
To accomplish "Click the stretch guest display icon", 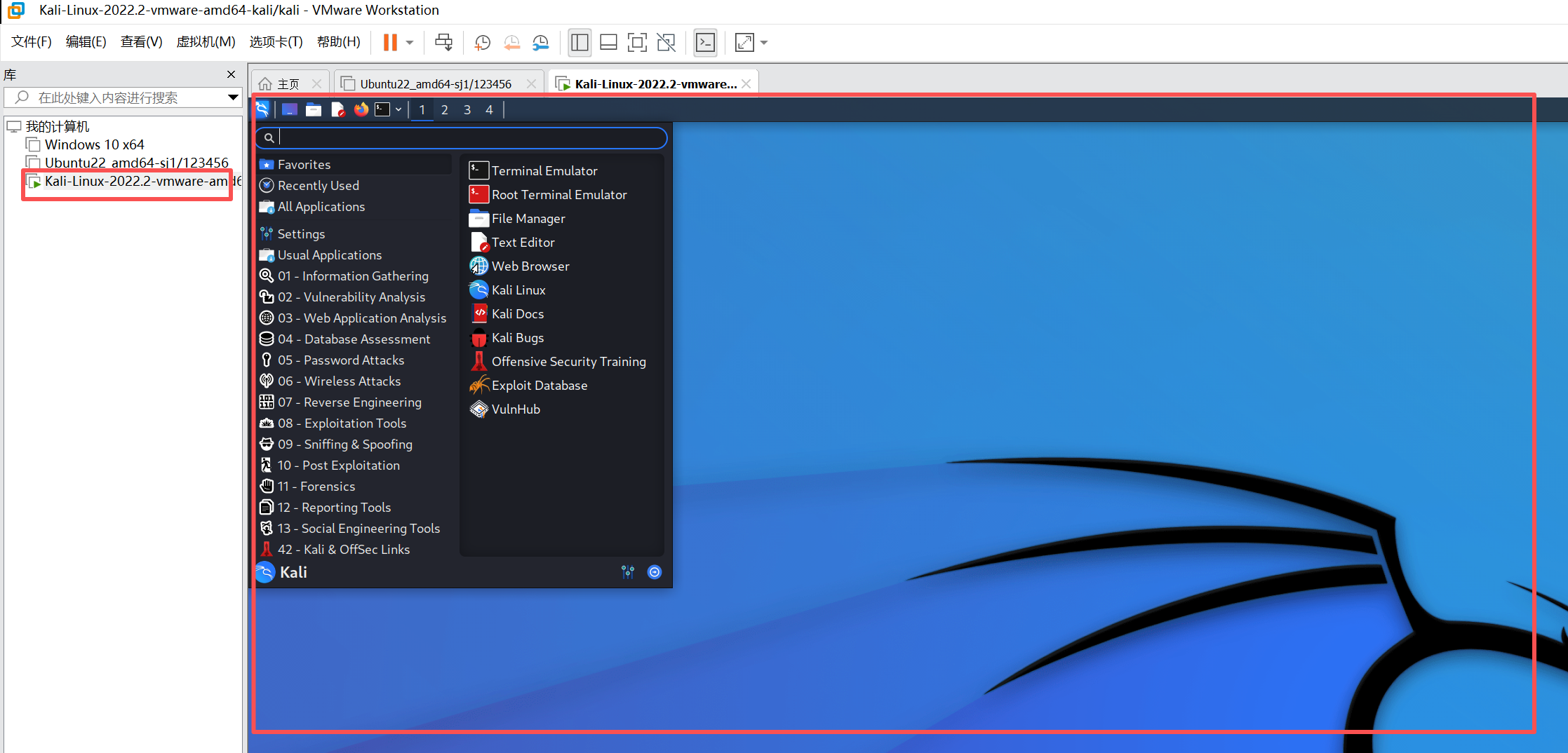I will (744, 43).
